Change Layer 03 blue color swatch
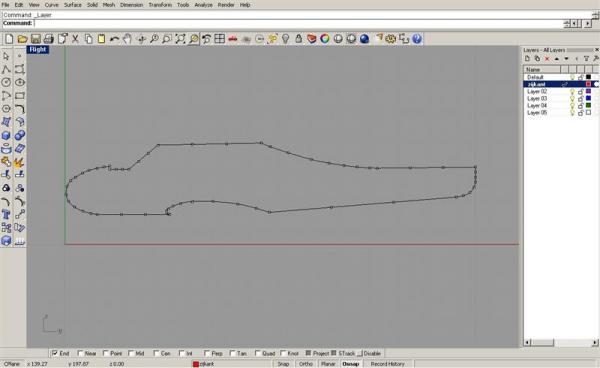Viewport: 600px width, 368px height. click(589, 98)
